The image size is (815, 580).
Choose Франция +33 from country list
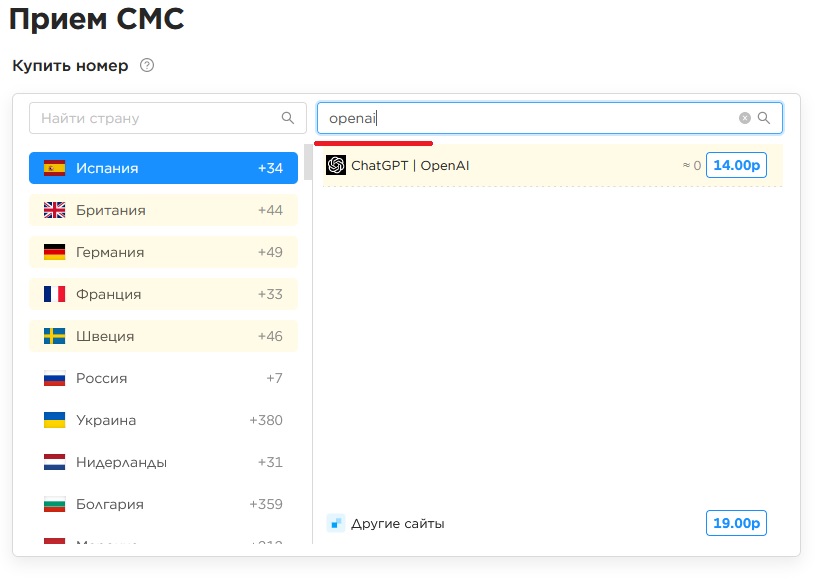[163, 294]
